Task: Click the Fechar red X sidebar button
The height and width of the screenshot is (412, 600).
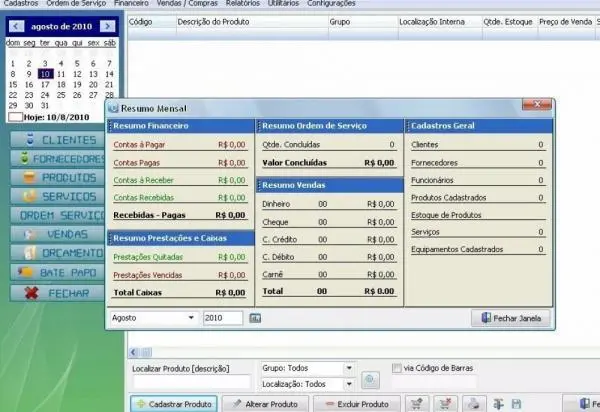Action: 60,293
